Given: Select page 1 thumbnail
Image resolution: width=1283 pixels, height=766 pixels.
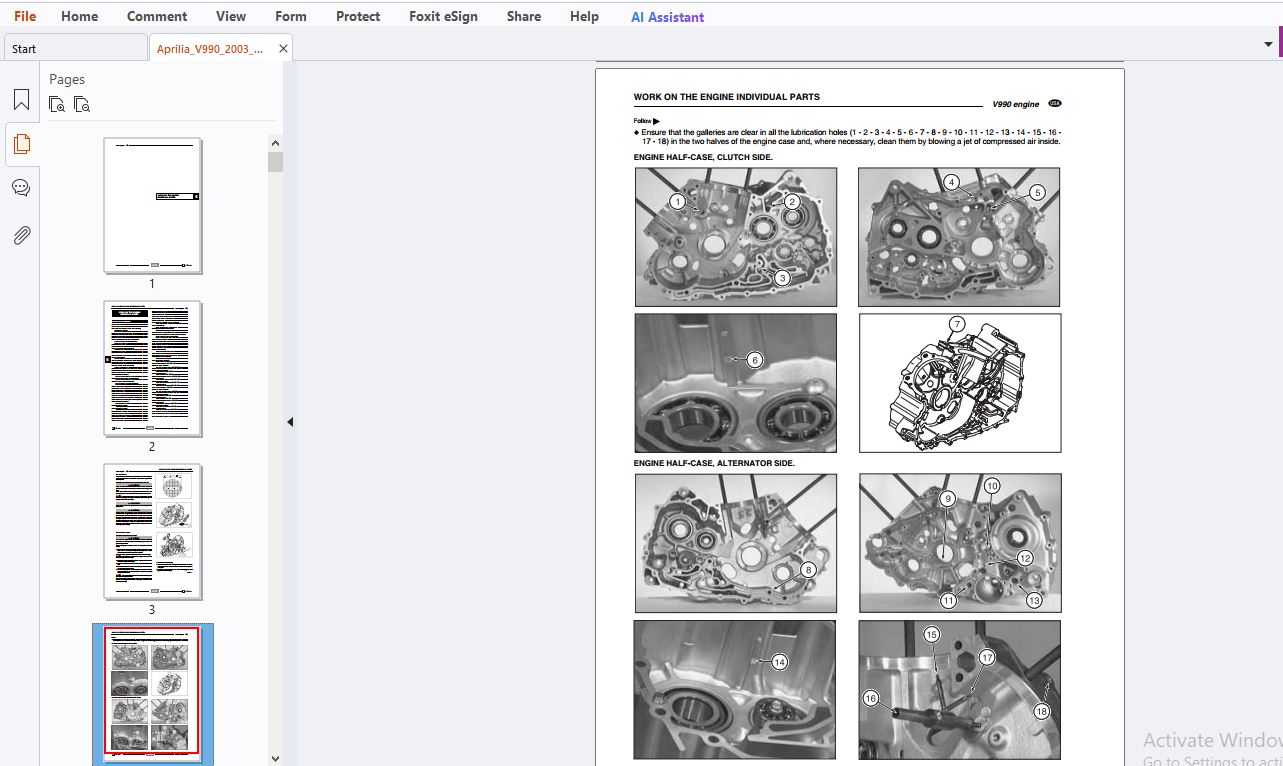Looking at the screenshot, I should (x=152, y=205).
